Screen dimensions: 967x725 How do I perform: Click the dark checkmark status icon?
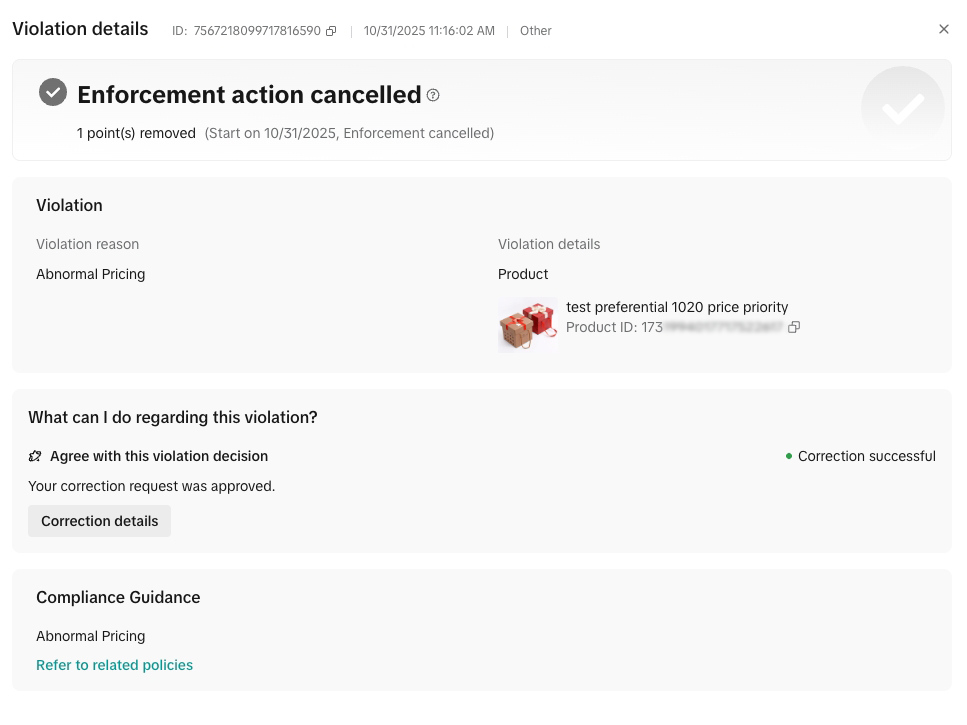coord(53,92)
